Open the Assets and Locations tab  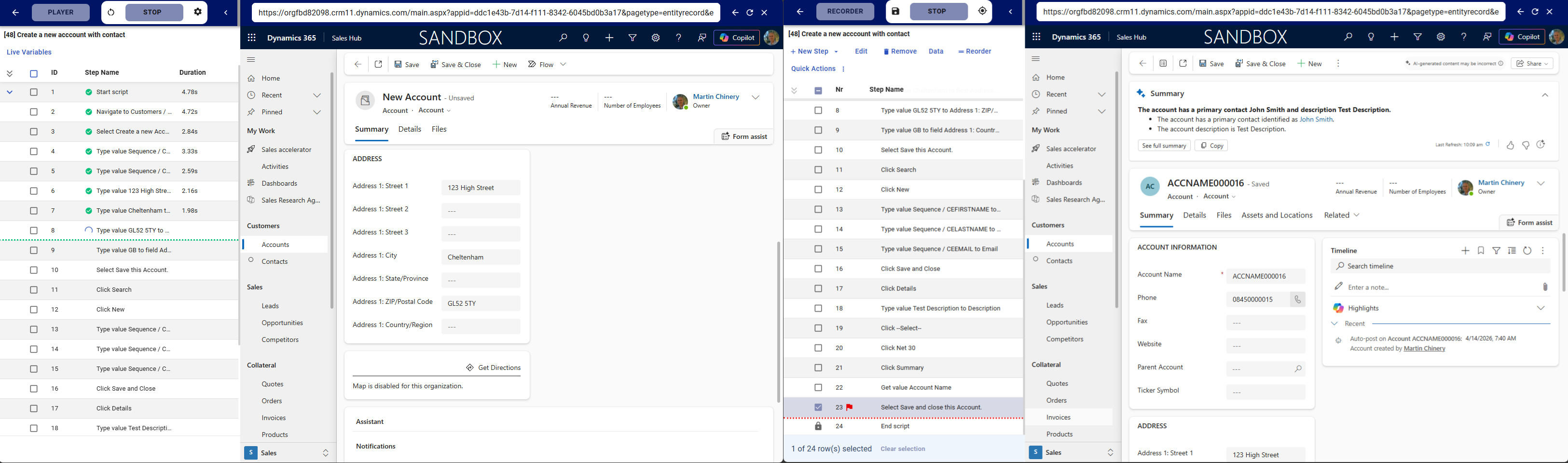point(1277,216)
